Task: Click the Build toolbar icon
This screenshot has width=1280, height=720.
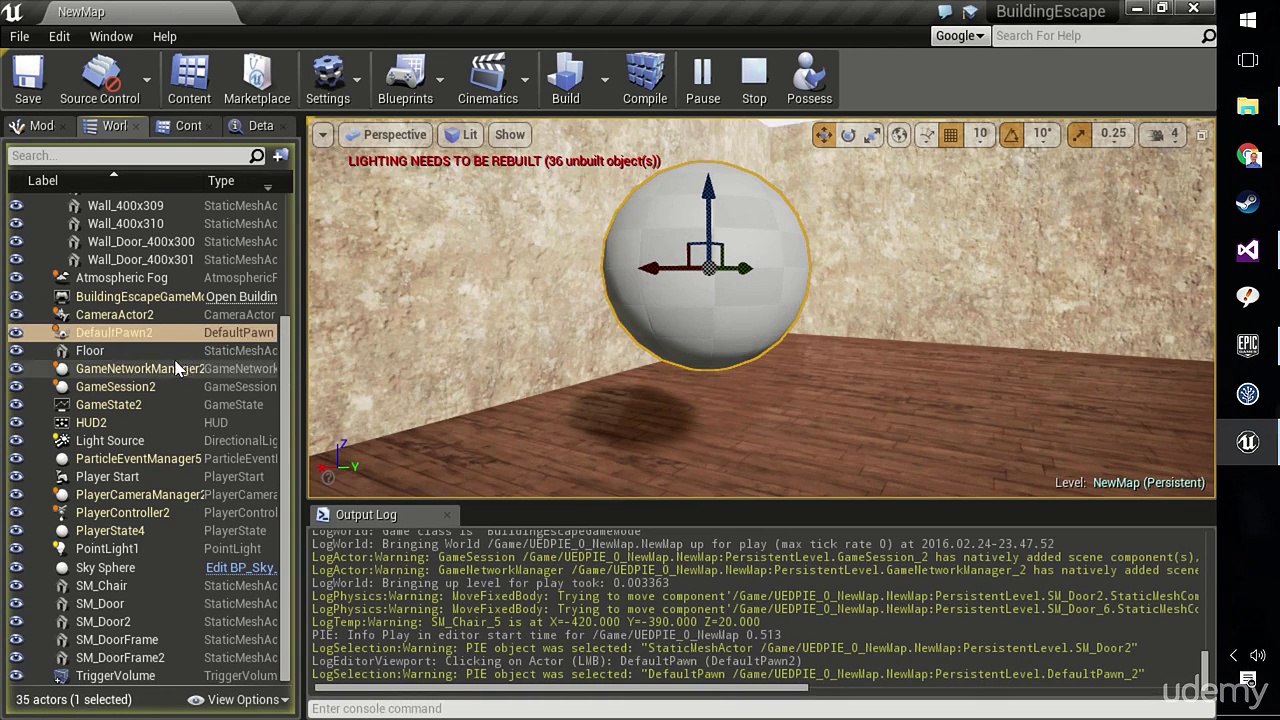Action: coord(565,80)
